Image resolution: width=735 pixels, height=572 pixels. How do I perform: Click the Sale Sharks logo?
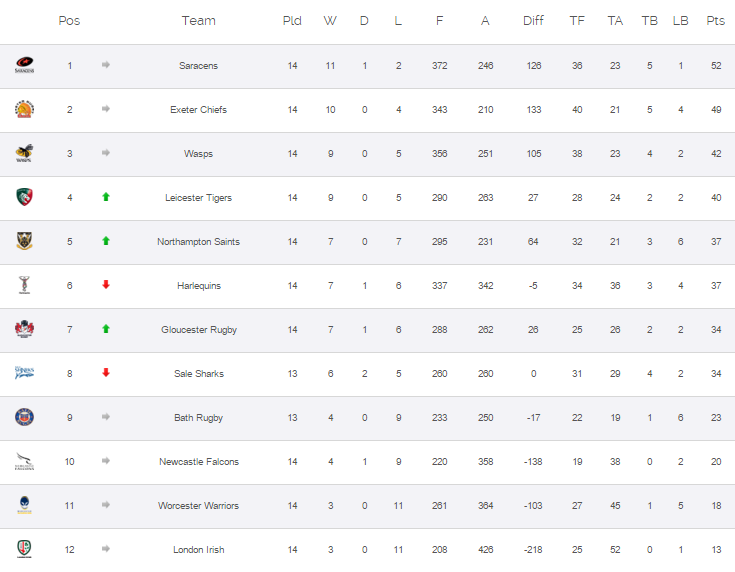[x=24, y=373]
